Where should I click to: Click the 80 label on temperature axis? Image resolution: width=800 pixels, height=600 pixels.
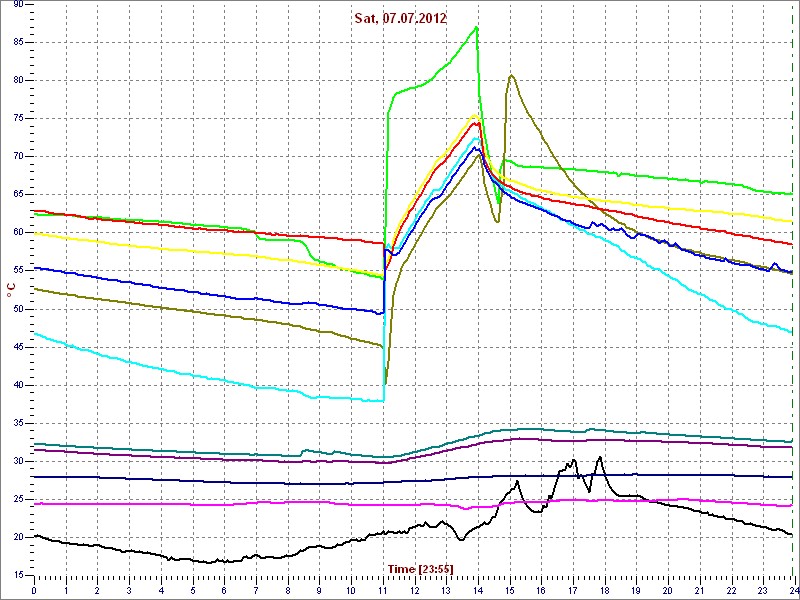(x=18, y=81)
